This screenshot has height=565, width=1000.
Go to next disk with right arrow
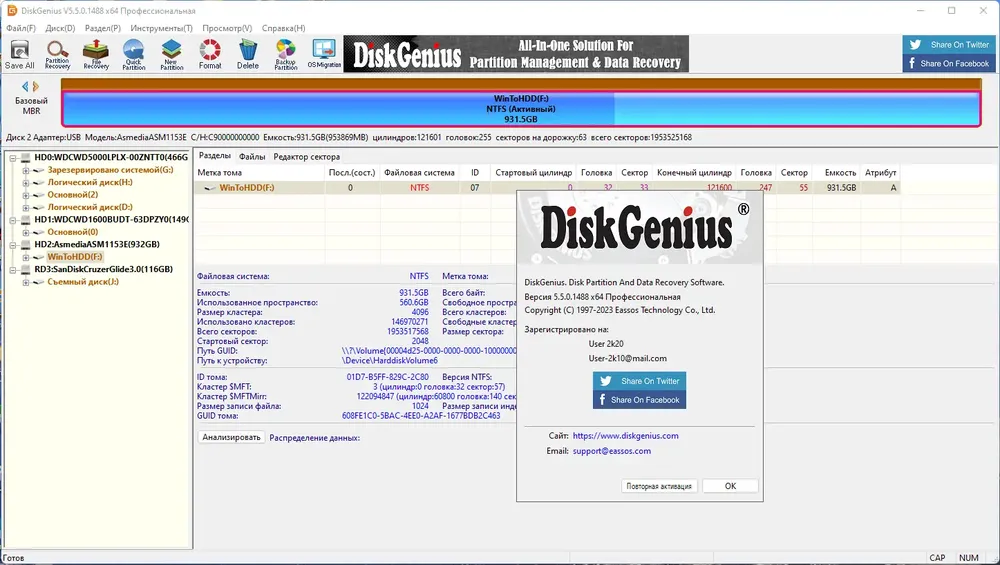[x=36, y=86]
